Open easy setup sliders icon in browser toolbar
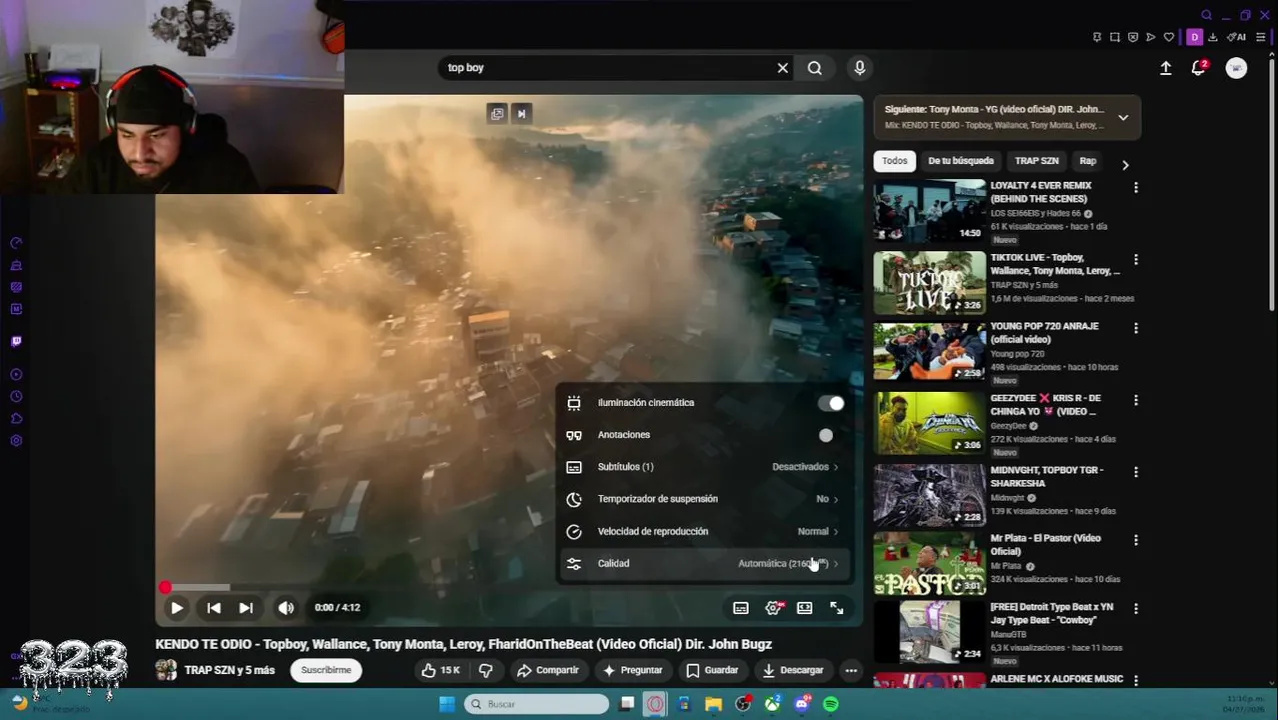1278x720 pixels. pyautogui.click(x=1261, y=37)
